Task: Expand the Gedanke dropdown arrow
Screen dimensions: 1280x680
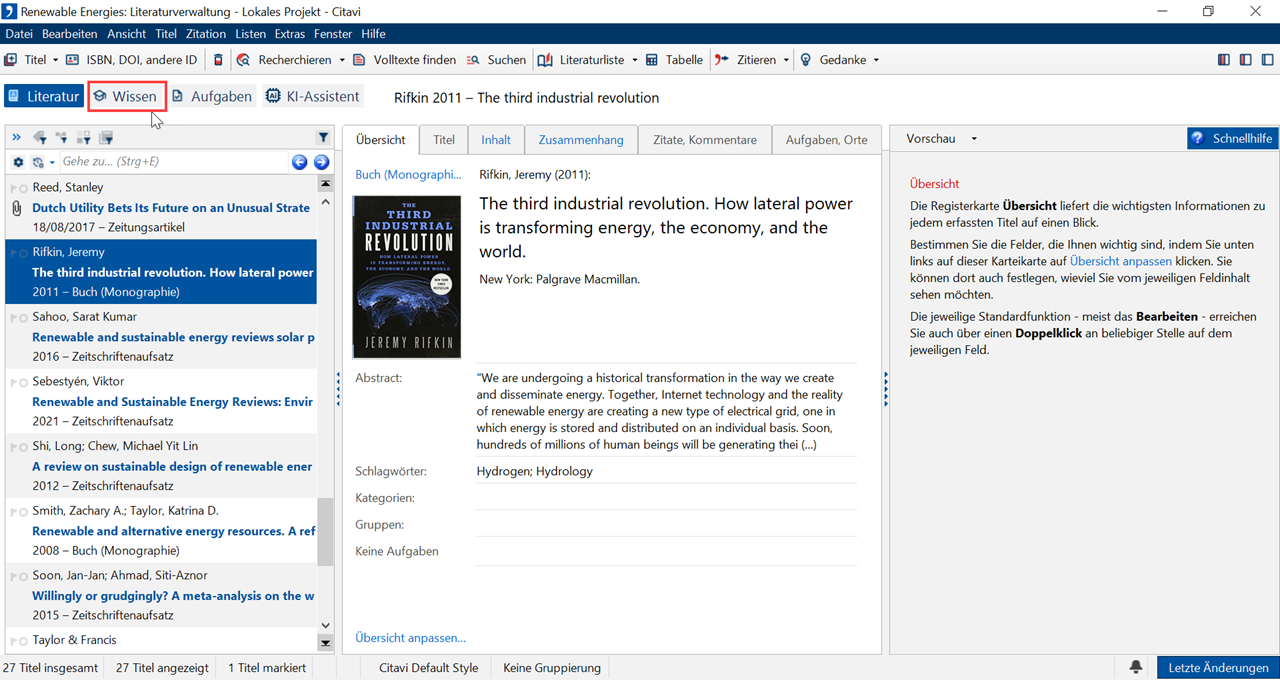Action: (876, 60)
